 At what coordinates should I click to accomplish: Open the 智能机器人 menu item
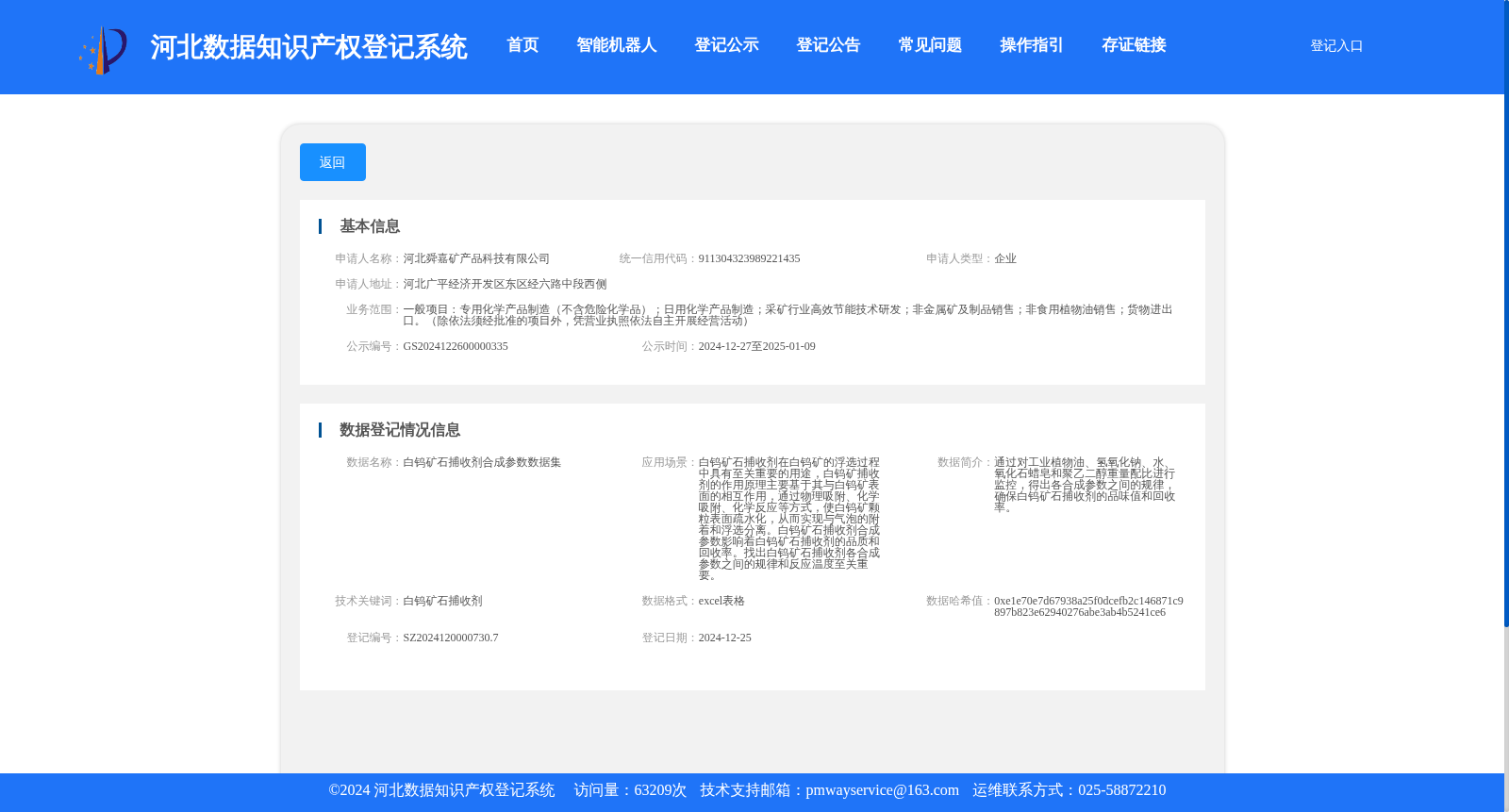[x=617, y=45]
